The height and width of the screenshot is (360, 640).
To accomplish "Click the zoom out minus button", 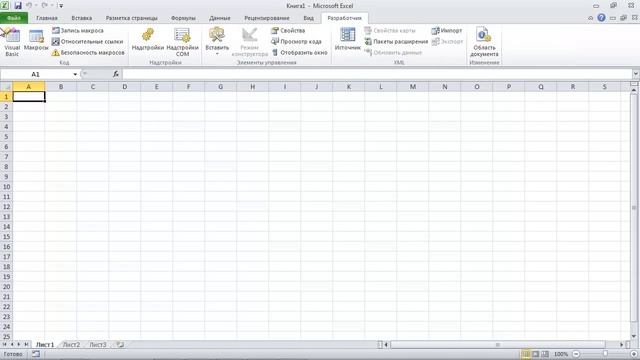I will pyautogui.click(x=576, y=354).
